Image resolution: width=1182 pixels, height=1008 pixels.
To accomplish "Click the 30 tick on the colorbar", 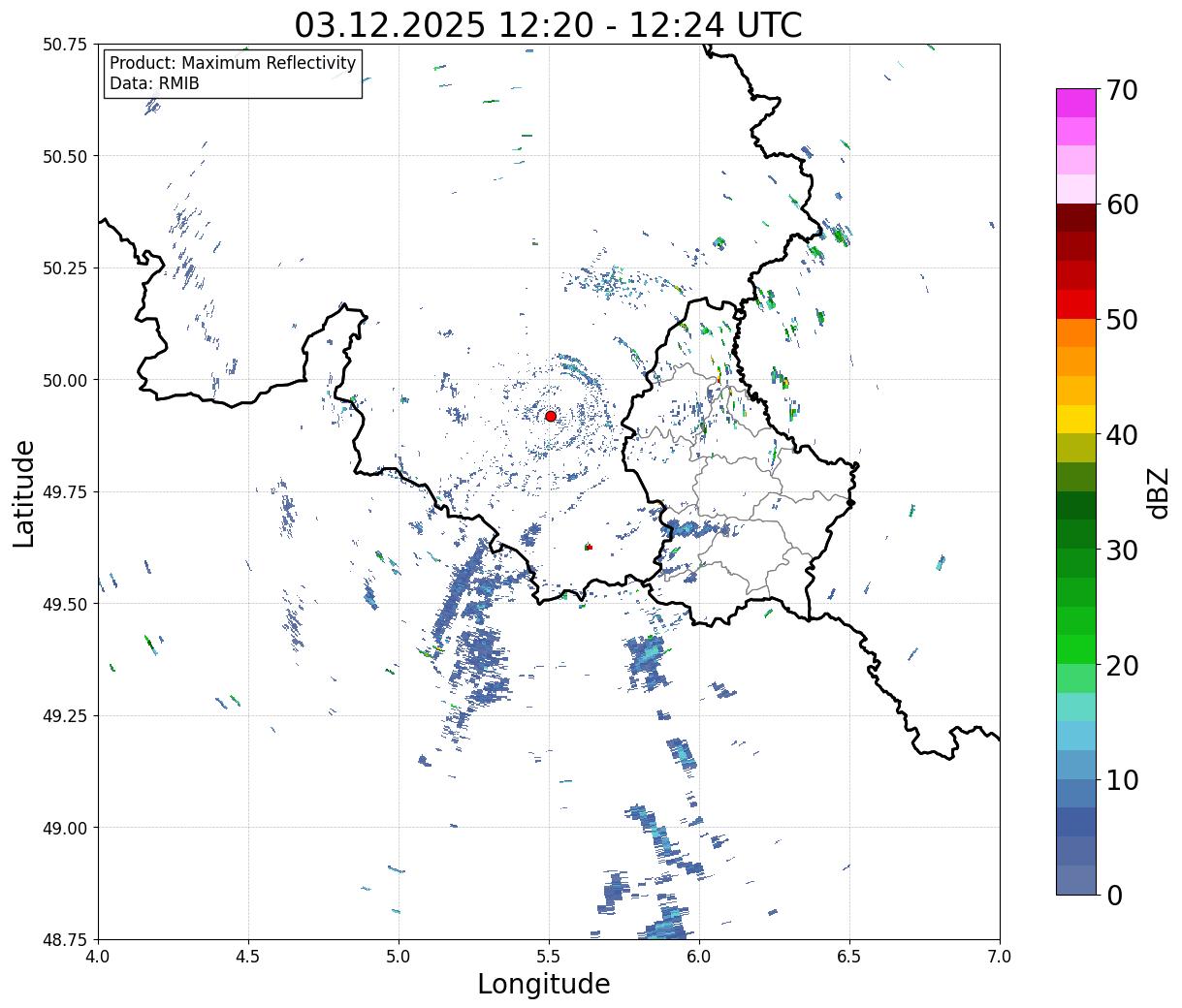I will click(x=1121, y=550).
